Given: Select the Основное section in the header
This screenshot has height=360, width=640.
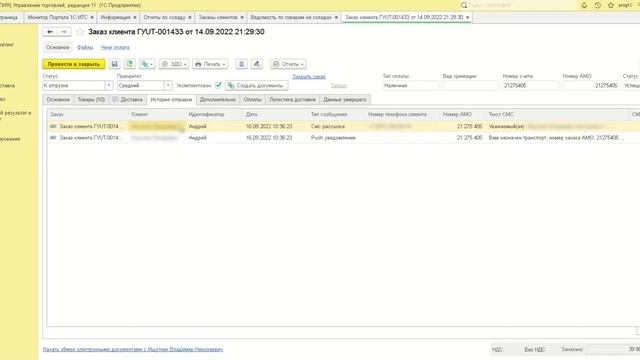Looking at the screenshot, I should click(x=58, y=47).
